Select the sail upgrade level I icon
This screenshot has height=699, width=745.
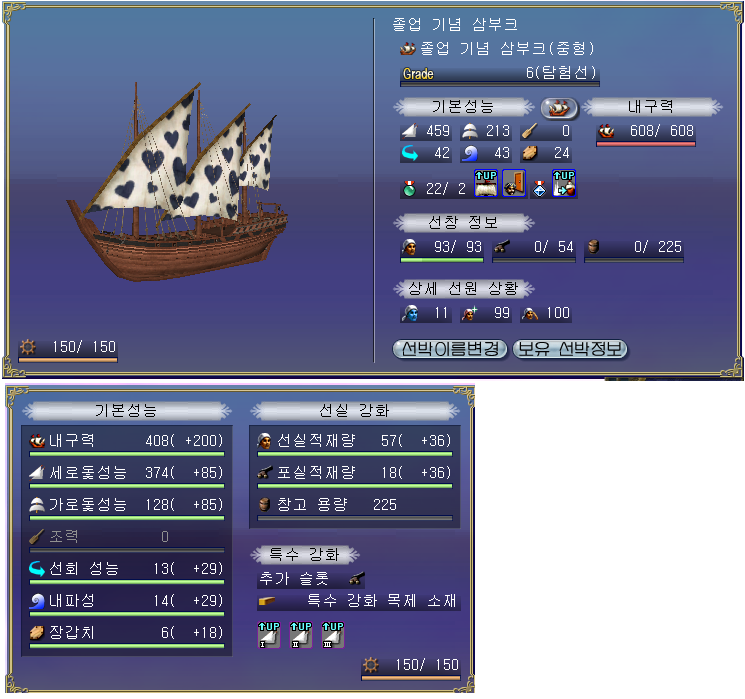268,634
